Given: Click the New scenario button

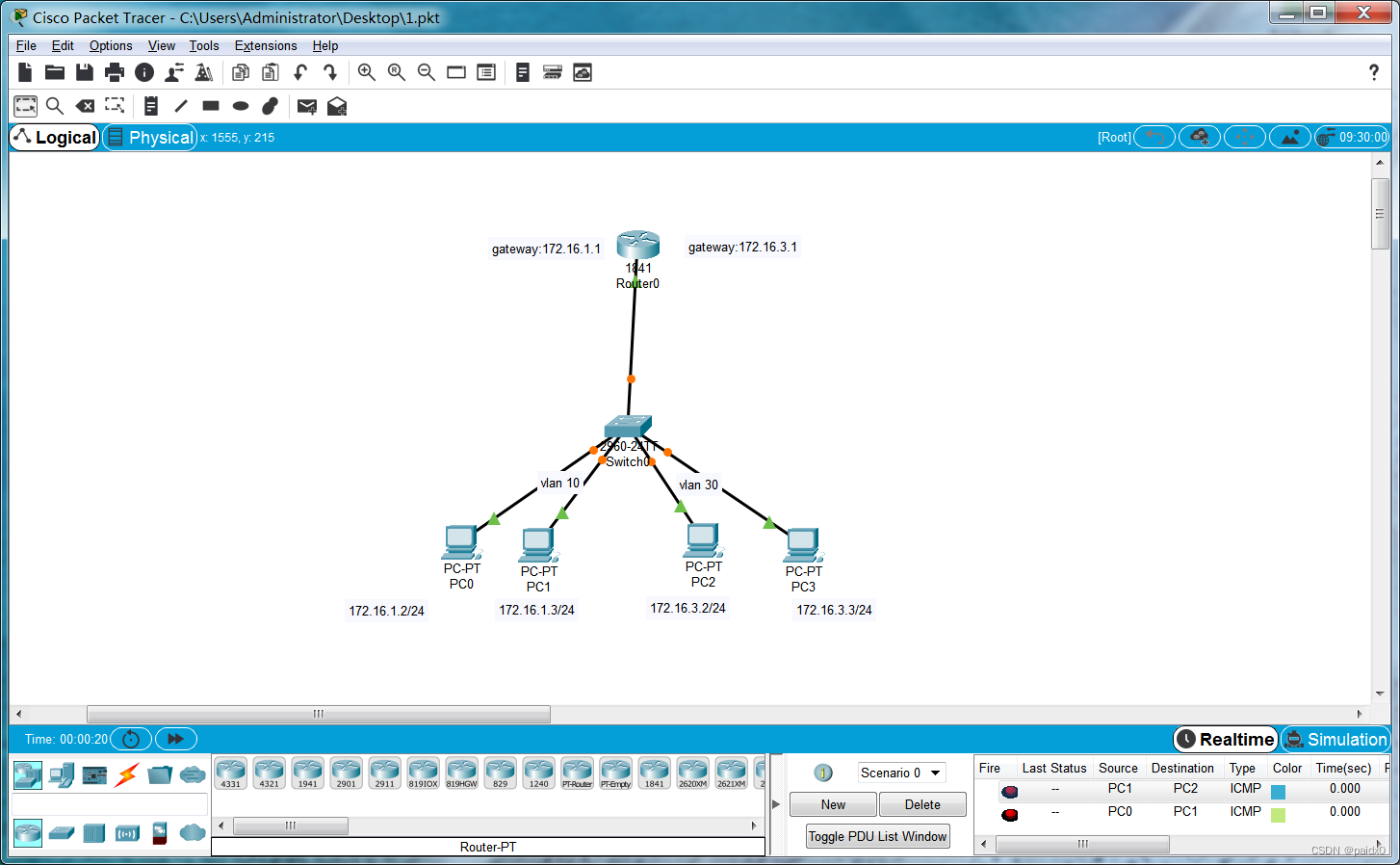Looking at the screenshot, I should click(x=833, y=804).
